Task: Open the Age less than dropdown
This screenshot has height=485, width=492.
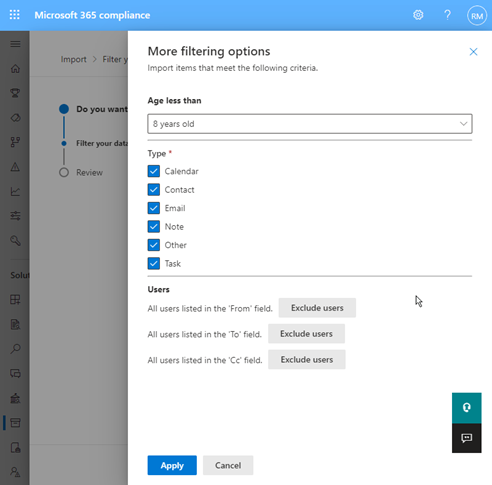Action: 310,124
